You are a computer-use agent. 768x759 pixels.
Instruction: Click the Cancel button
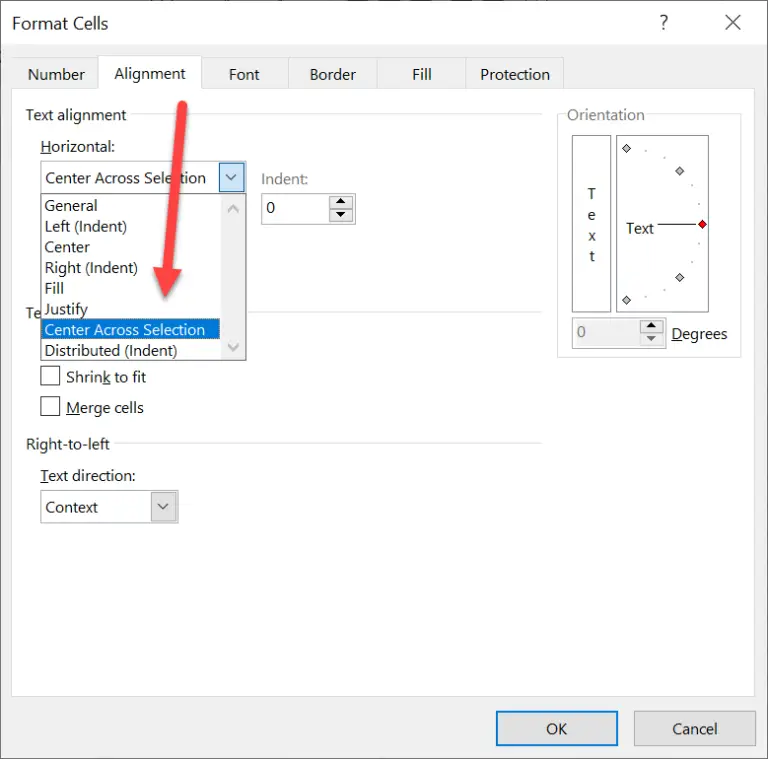[x=695, y=729]
